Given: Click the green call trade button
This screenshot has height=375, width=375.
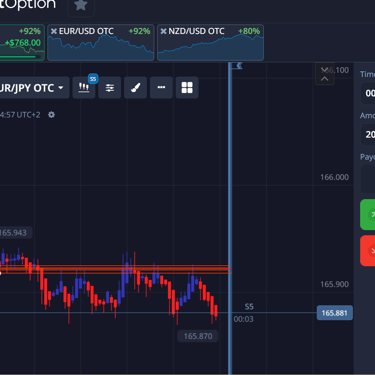Looking at the screenshot, I should click(368, 215).
